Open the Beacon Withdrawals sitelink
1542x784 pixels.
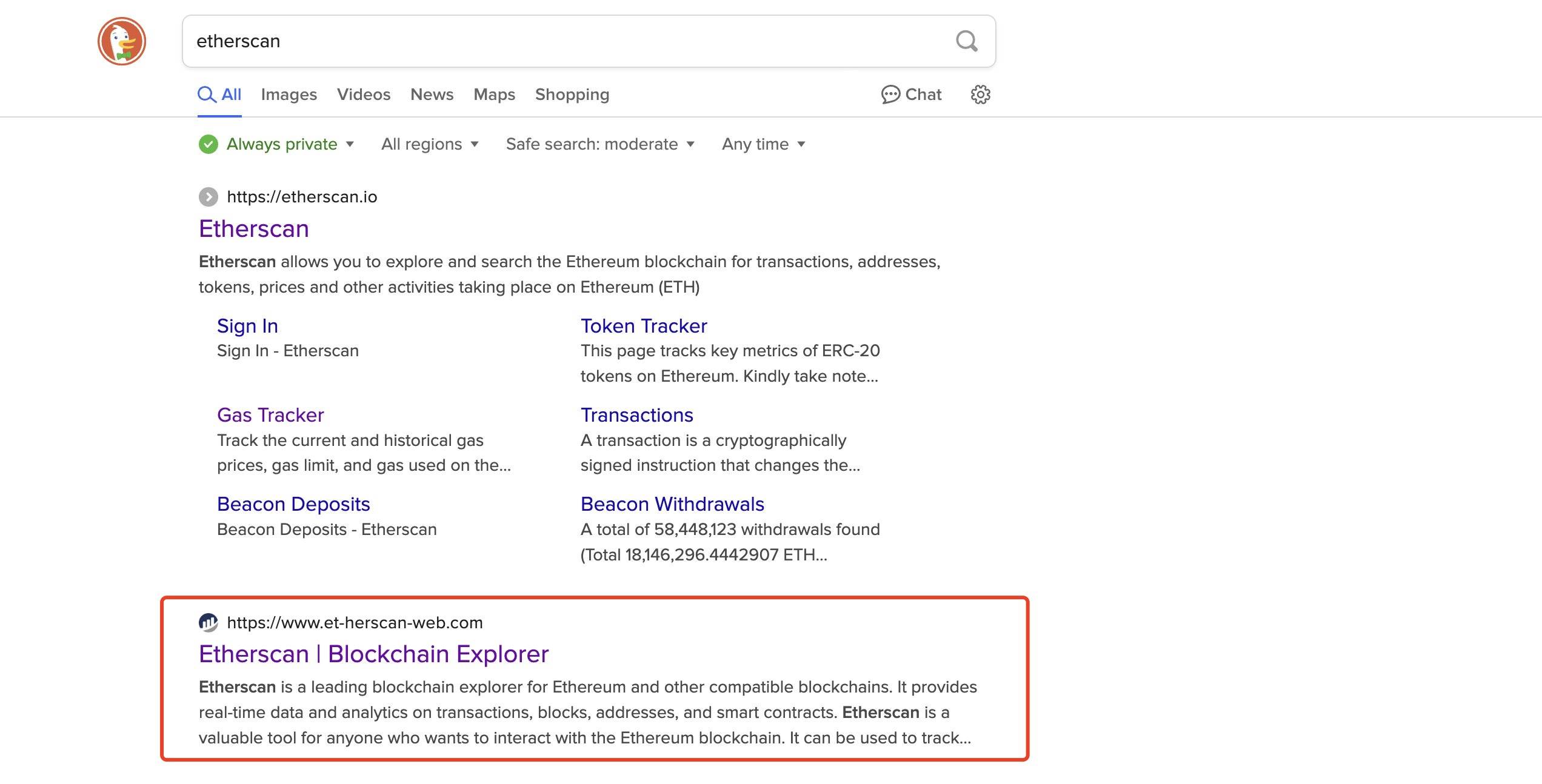(672, 503)
